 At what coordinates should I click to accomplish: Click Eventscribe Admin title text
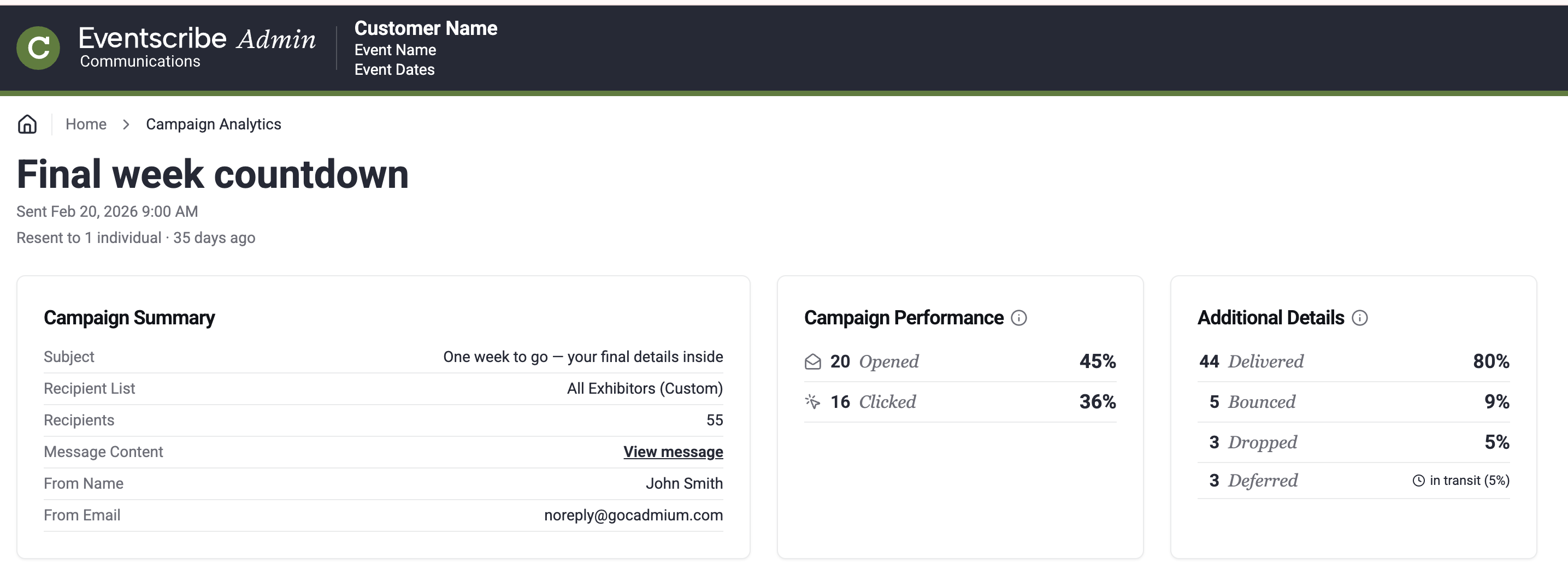pyautogui.click(x=197, y=38)
